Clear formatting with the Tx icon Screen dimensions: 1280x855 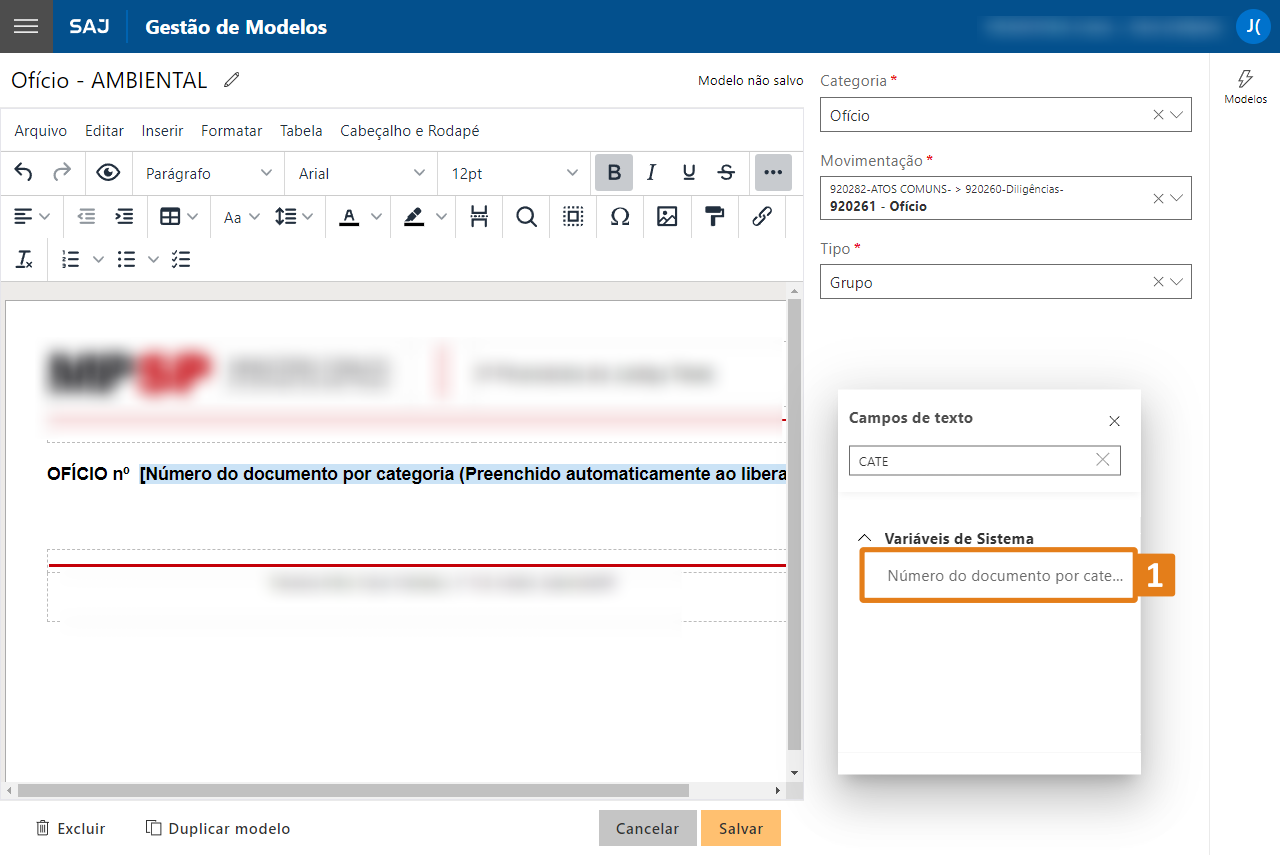[24, 259]
